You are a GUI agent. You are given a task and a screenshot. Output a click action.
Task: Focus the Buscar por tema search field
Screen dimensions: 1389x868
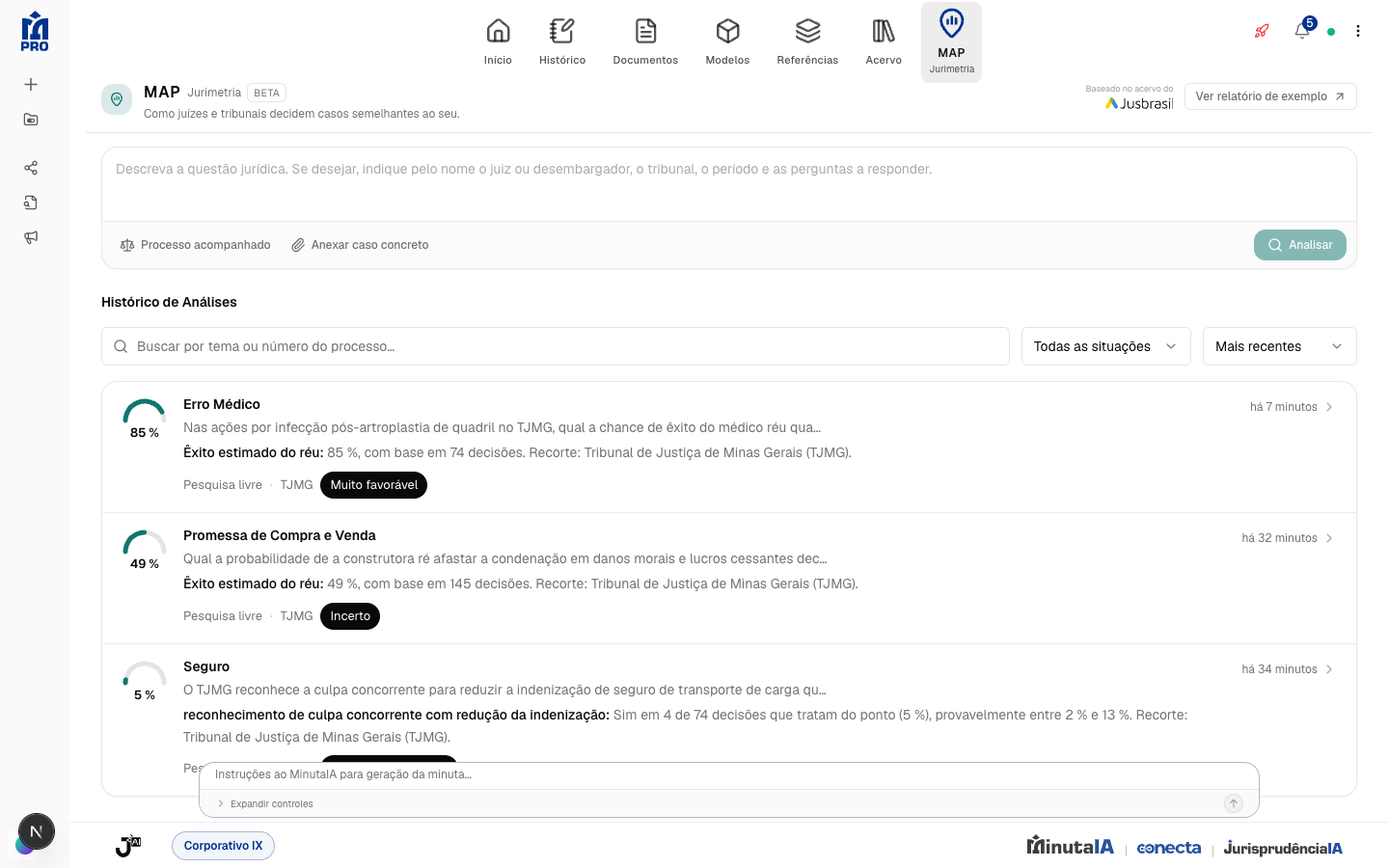[556, 346]
